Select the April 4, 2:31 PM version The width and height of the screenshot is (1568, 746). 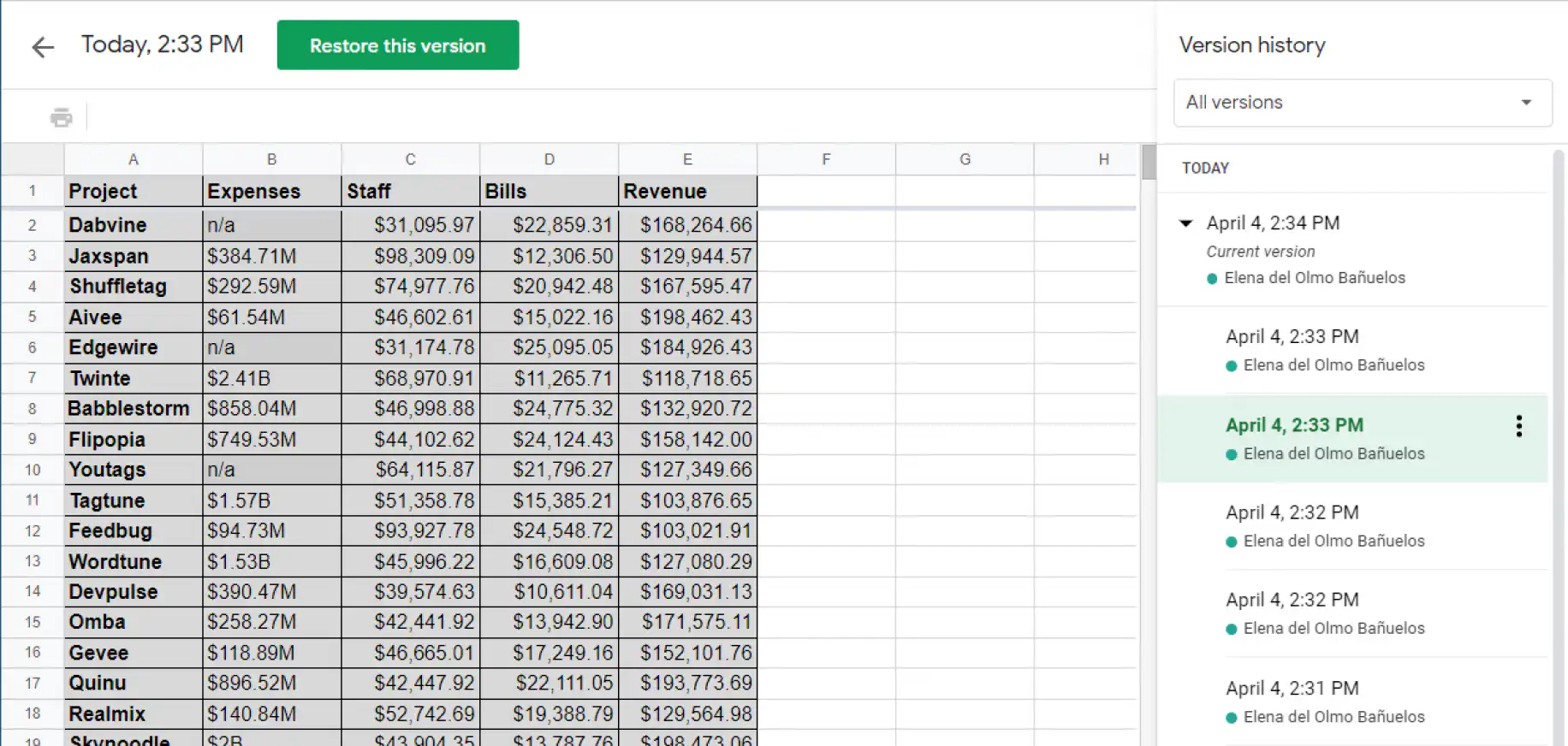(1352, 702)
